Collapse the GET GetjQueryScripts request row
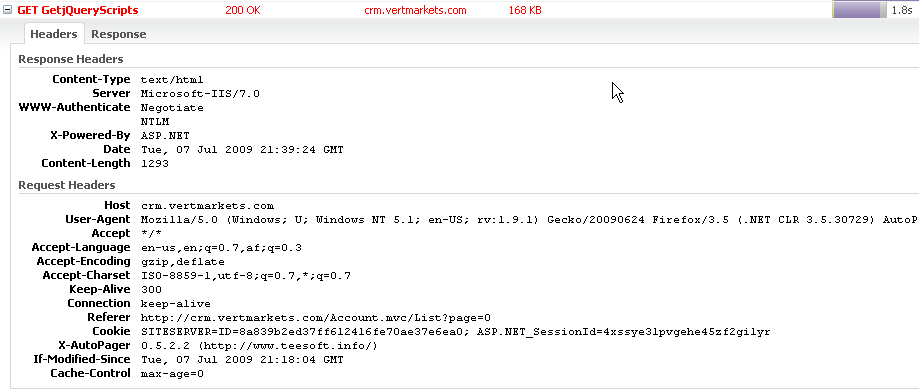 pos(8,10)
